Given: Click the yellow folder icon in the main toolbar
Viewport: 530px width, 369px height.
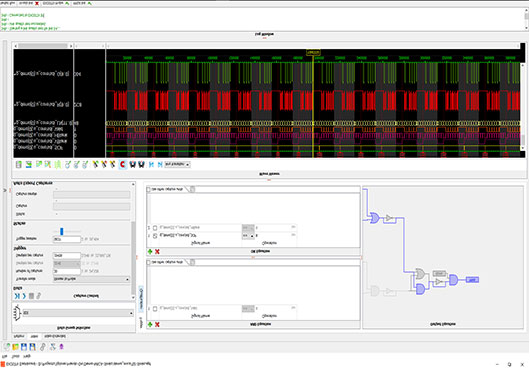Looking at the screenshot, I should tap(16, 347).
